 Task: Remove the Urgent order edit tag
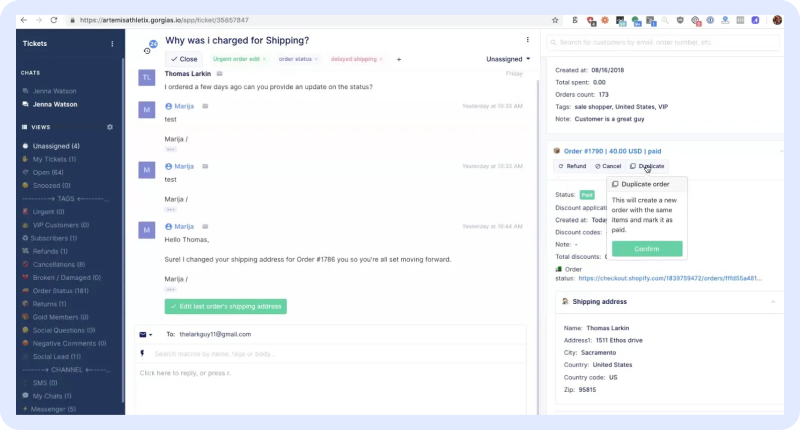tap(264, 59)
